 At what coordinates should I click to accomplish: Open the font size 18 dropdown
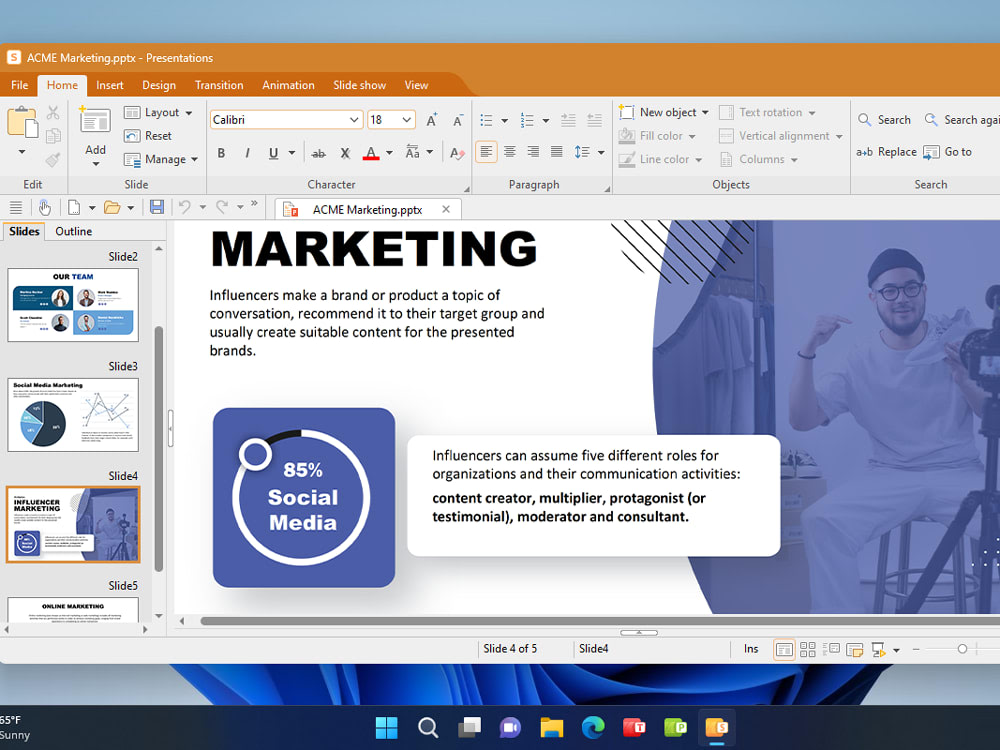406,120
